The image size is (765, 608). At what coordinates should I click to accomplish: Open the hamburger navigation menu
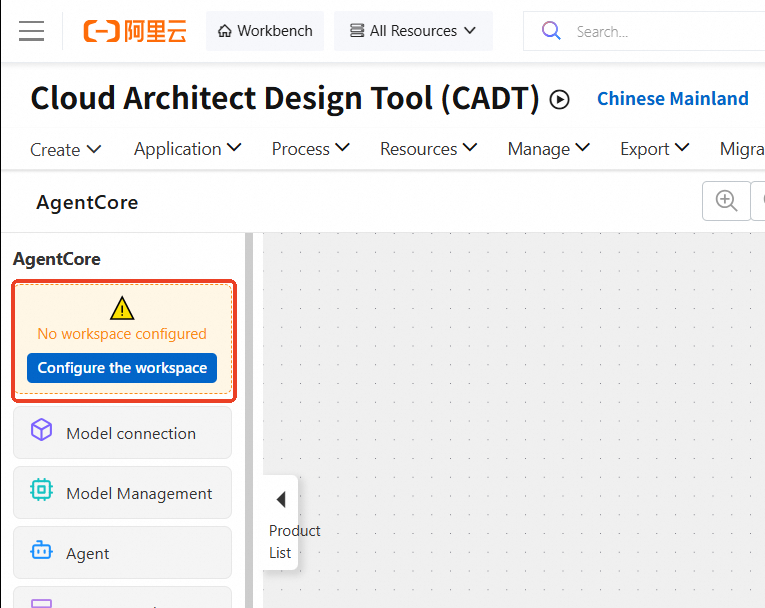coord(32,31)
